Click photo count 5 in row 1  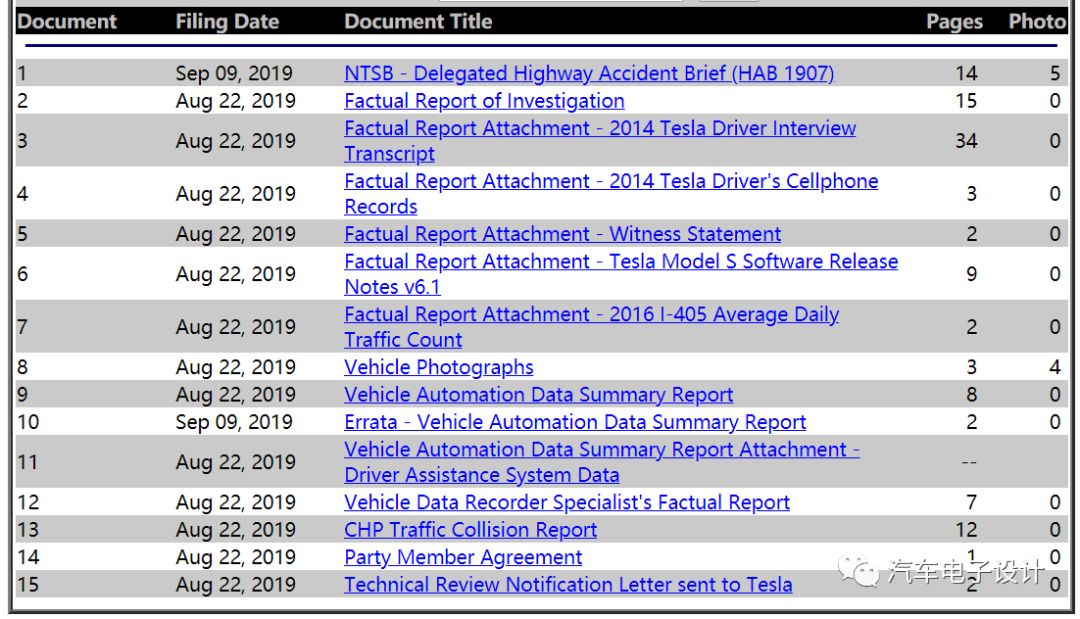click(1055, 73)
